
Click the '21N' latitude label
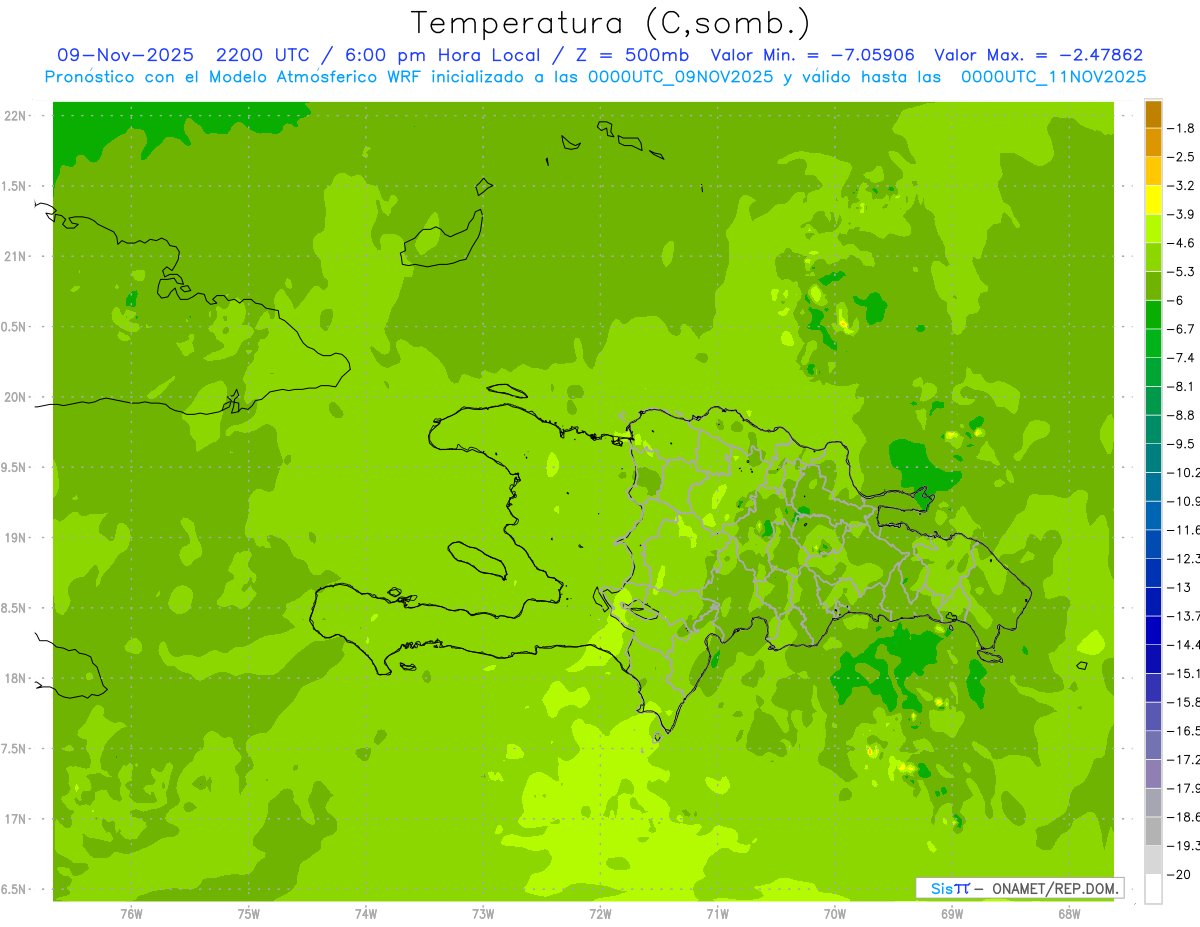click(x=15, y=256)
